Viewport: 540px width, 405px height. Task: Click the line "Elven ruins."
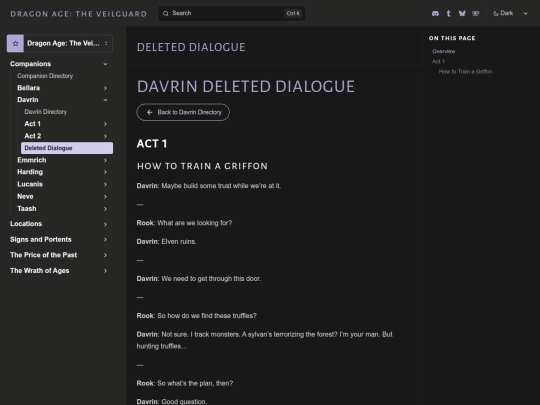pos(179,242)
